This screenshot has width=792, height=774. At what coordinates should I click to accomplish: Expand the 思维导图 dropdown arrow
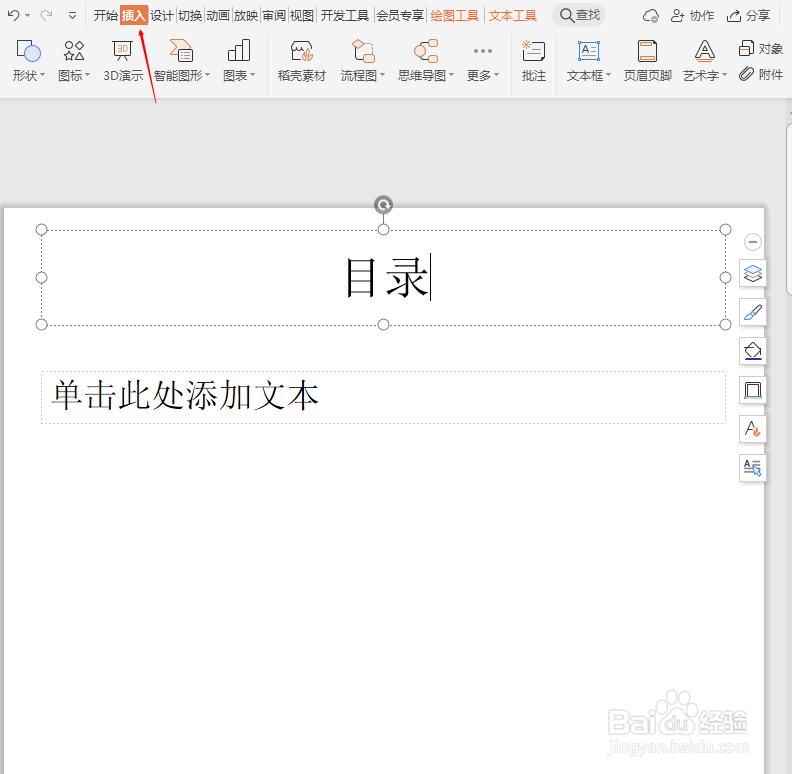click(452, 75)
